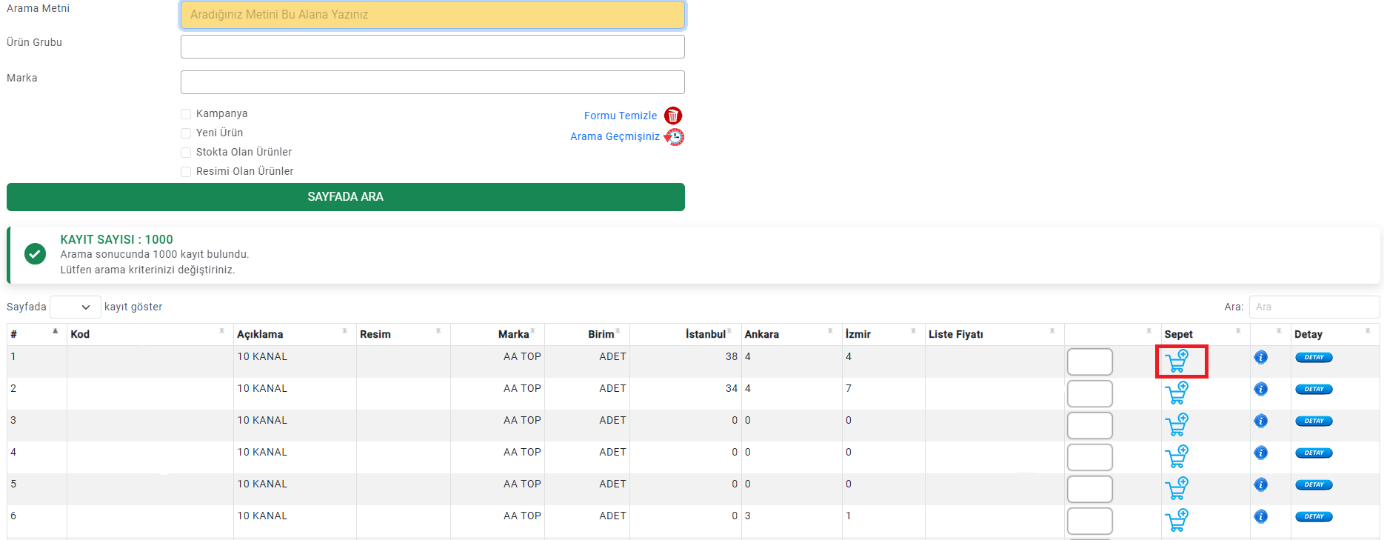
Task: Focus the Ara table search field
Action: point(1312,307)
